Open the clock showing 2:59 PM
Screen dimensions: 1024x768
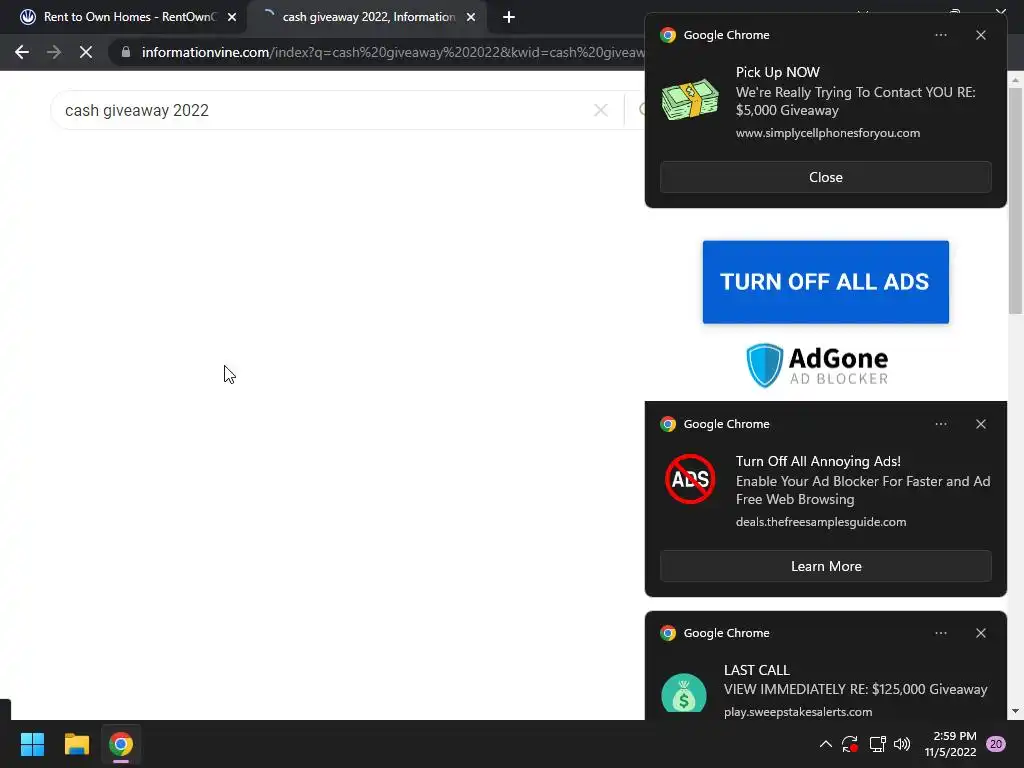click(950, 744)
